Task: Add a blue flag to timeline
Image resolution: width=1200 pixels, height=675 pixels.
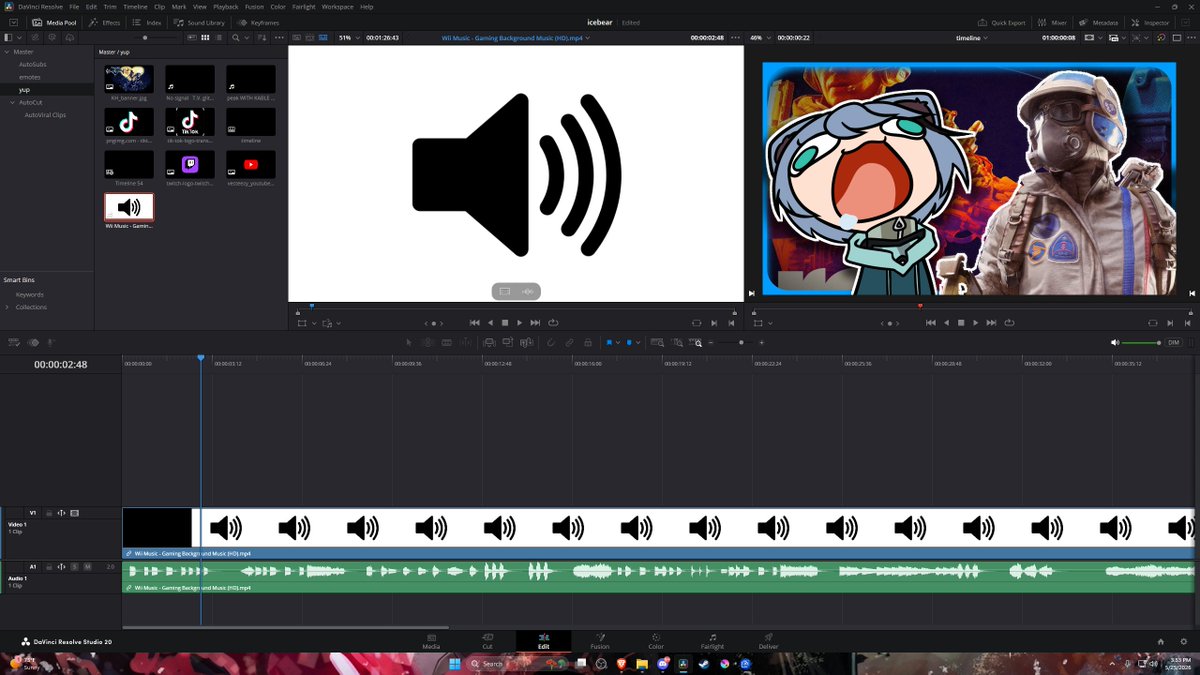Action: [x=608, y=342]
